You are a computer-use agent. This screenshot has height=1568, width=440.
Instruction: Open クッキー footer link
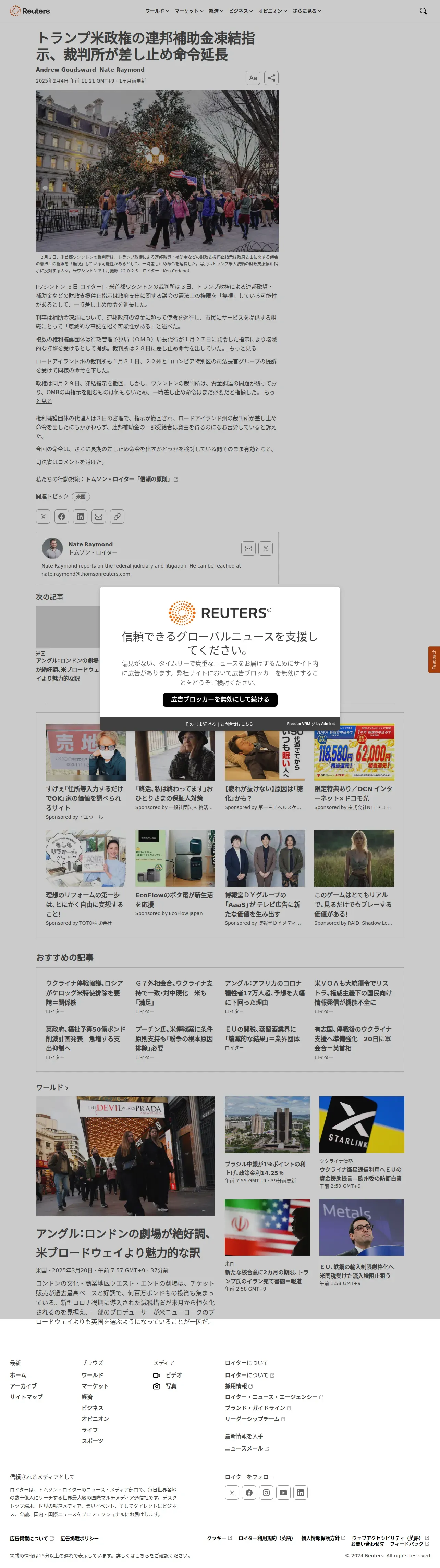tap(219, 1538)
